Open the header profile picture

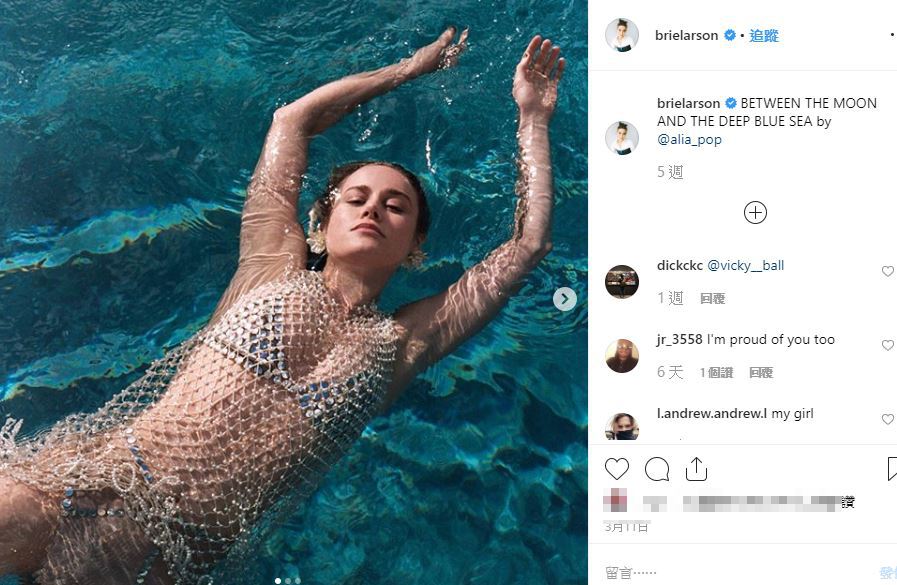[622, 35]
